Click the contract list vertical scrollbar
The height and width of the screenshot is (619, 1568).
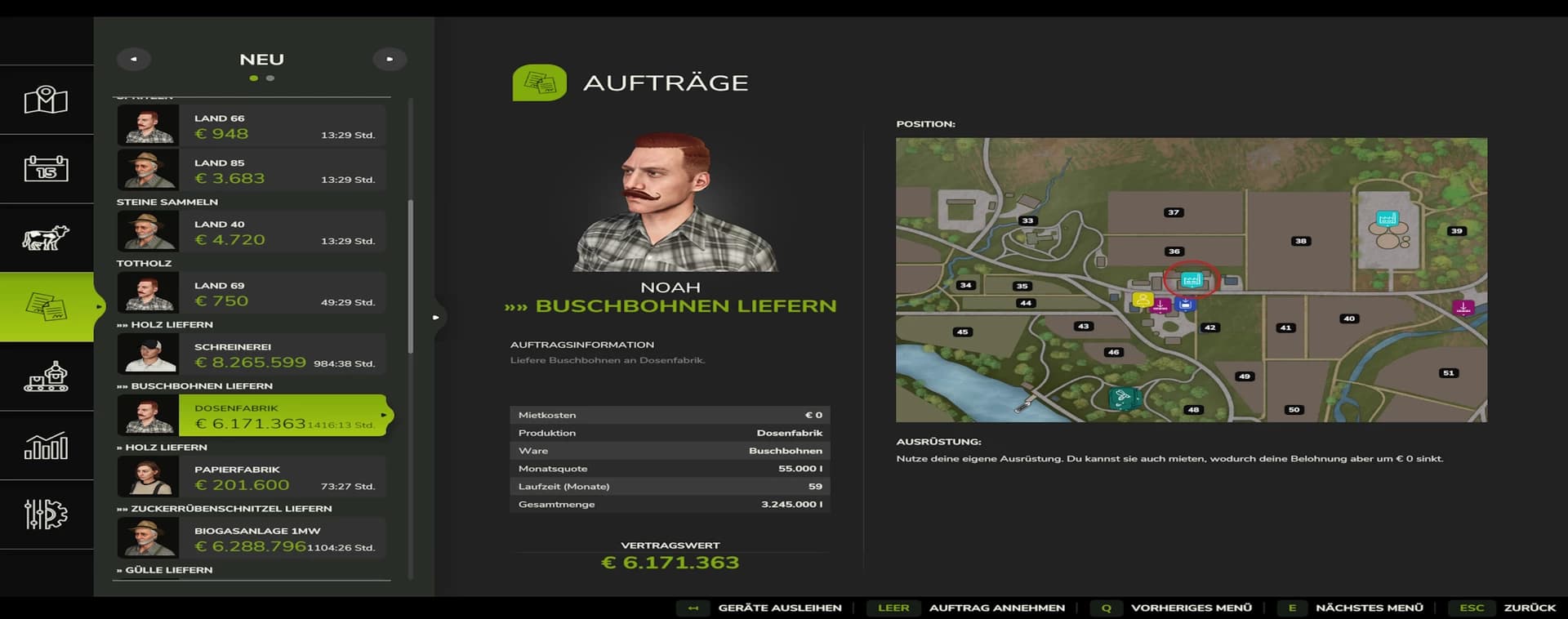coord(410,276)
